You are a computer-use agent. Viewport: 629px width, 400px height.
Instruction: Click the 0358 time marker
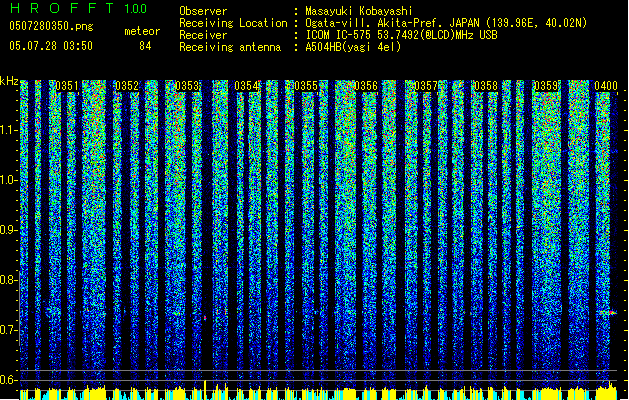point(486,86)
